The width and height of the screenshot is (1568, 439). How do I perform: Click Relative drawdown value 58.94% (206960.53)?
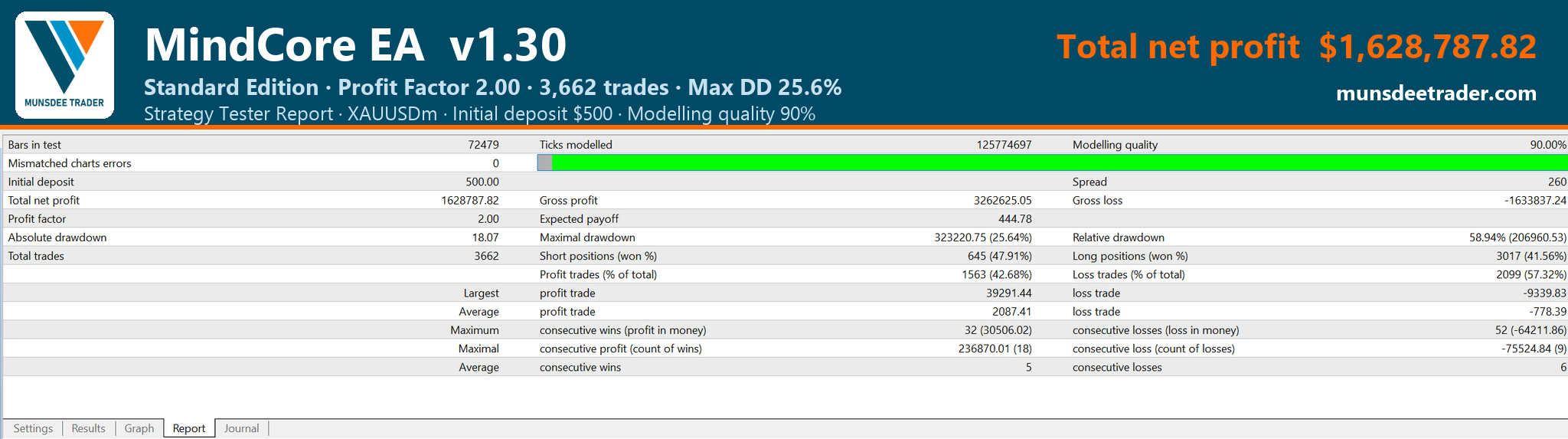click(1517, 238)
